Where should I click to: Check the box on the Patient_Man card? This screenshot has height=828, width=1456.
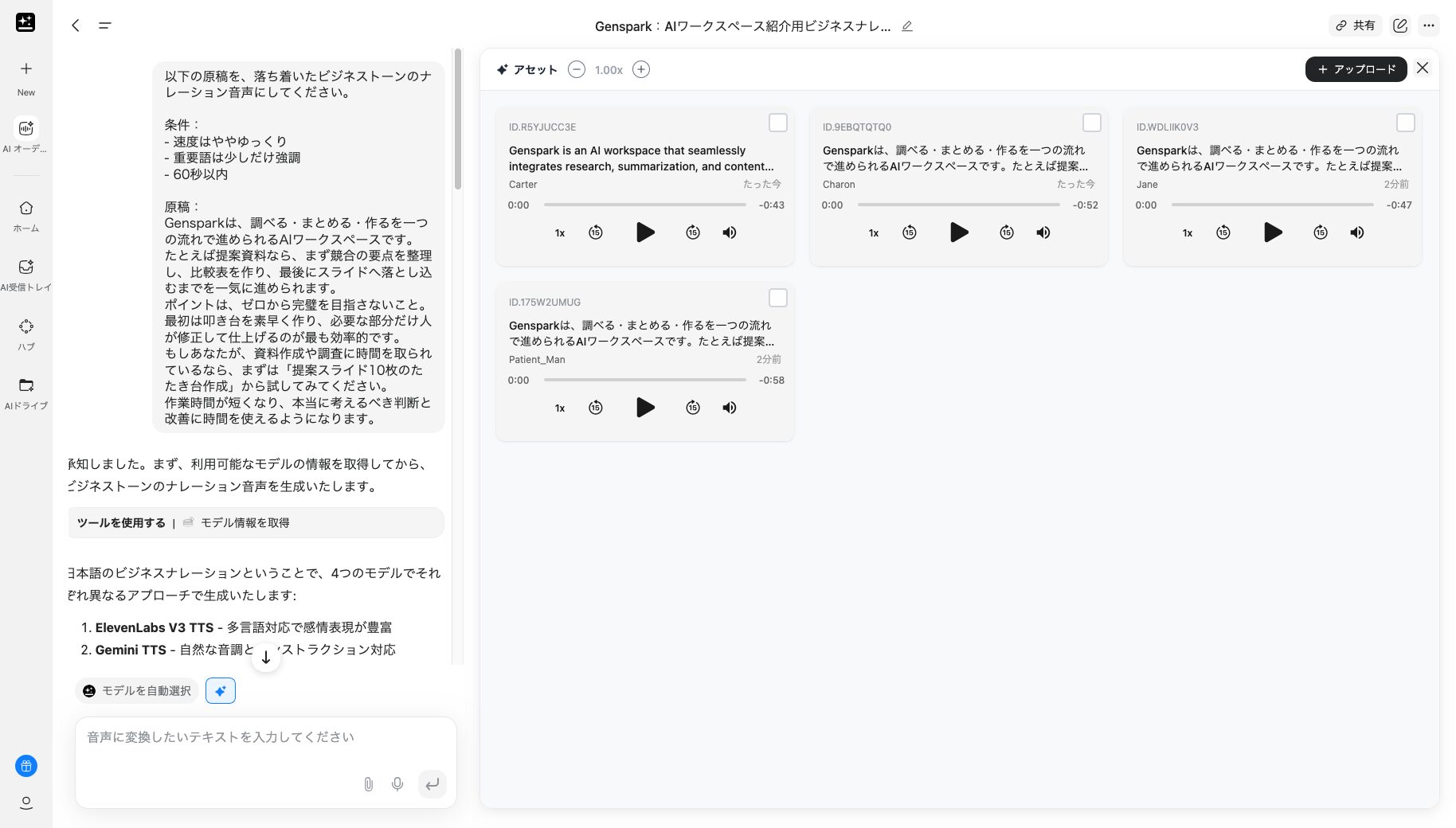point(777,298)
